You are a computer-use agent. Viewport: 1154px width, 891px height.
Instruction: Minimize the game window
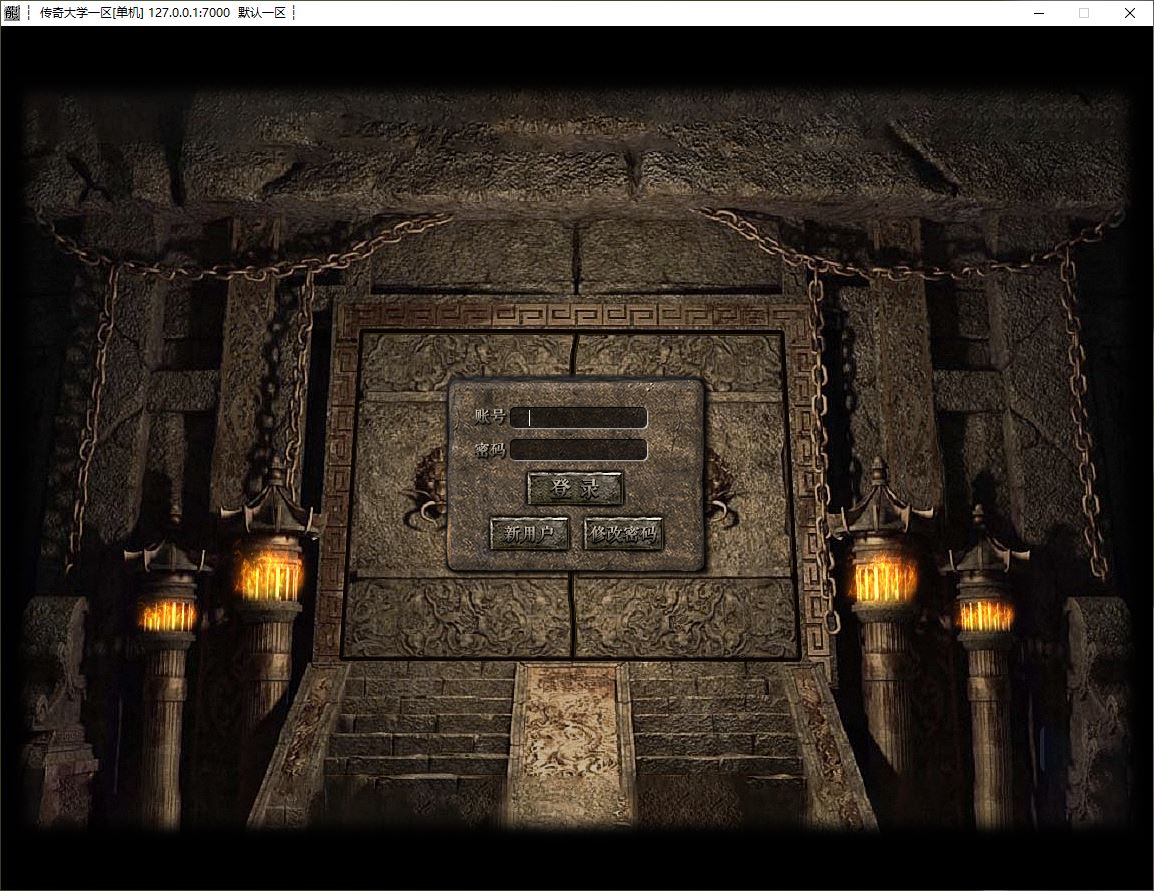[x=1039, y=13]
